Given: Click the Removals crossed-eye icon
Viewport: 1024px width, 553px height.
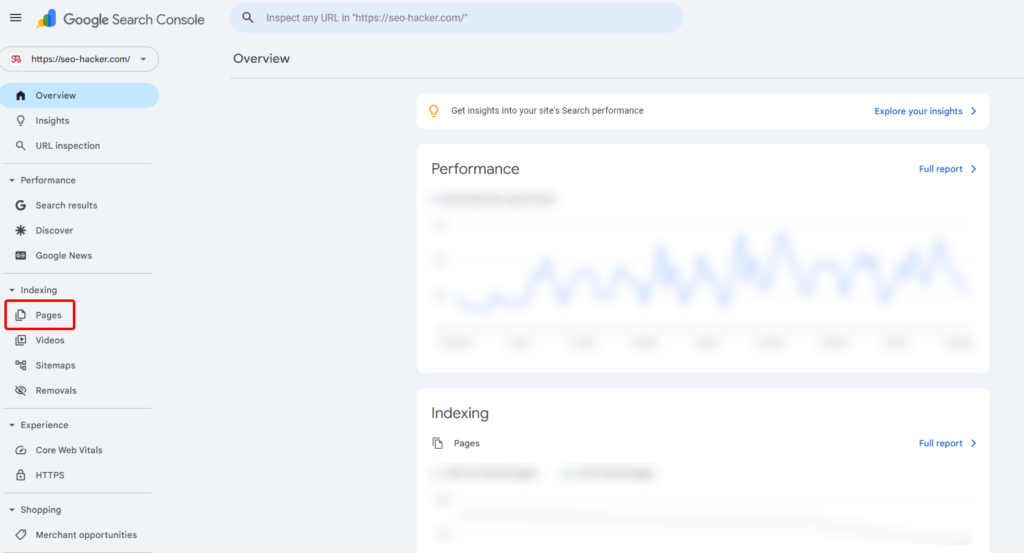Looking at the screenshot, I should pos(21,390).
